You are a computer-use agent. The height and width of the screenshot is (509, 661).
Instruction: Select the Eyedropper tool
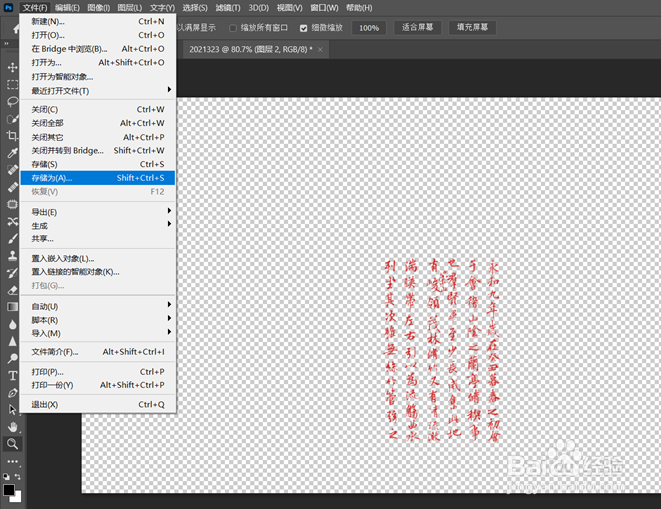[x=12, y=153]
